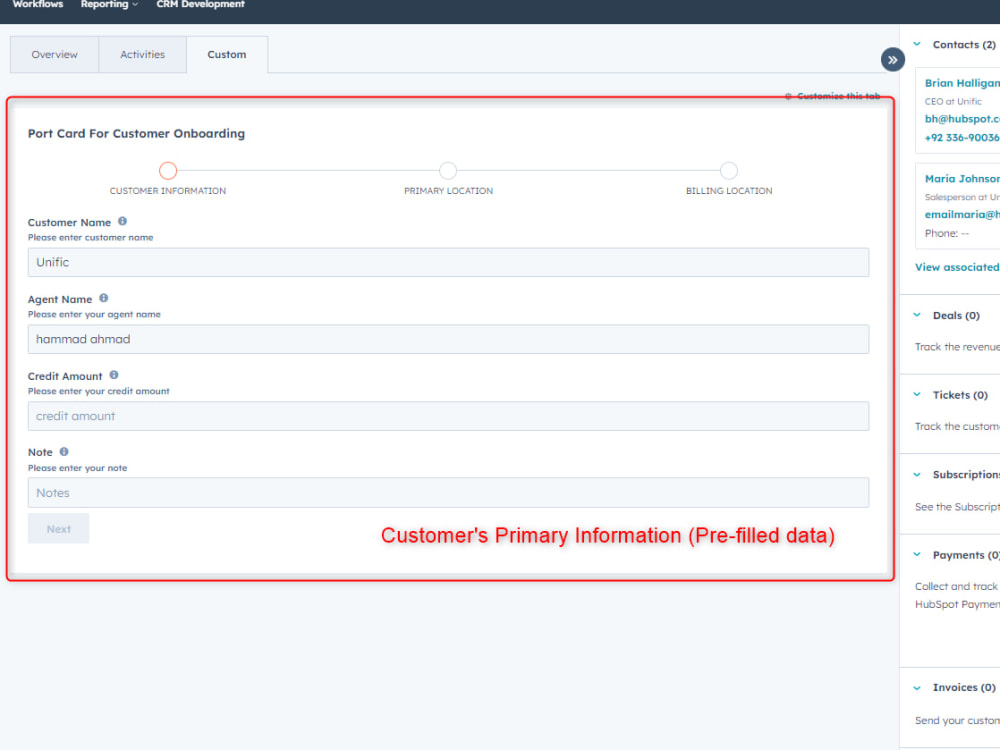Image resolution: width=1000 pixels, height=750 pixels.
Task: Collapse the Contacts (2) section
Action: pos(916,44)
